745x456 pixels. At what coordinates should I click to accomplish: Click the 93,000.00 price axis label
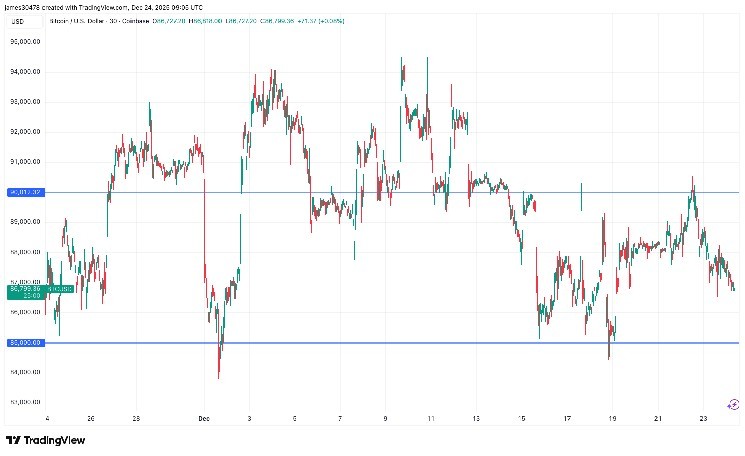click(25, 102)
